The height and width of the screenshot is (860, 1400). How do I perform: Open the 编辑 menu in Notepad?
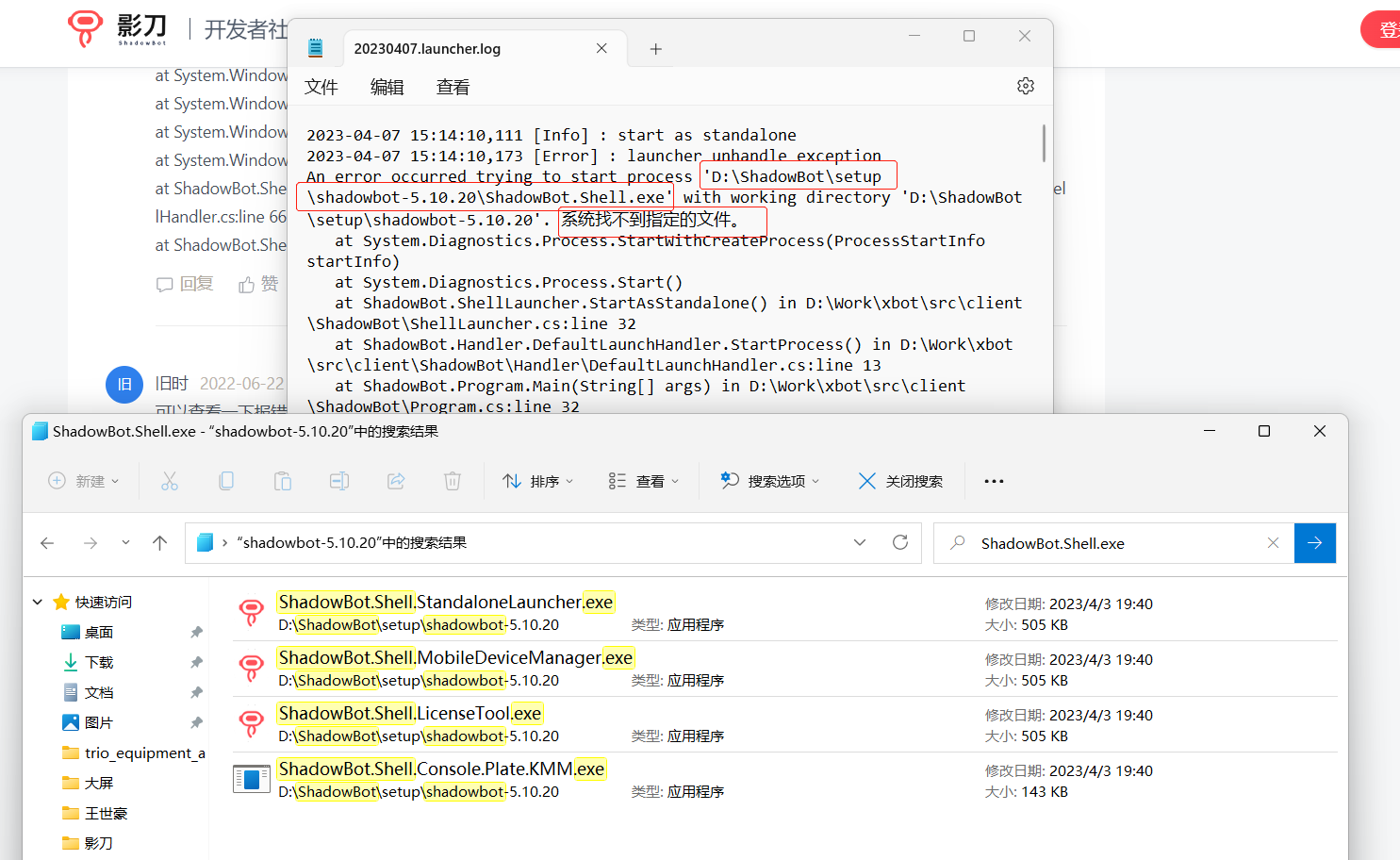tap(387, 87)
